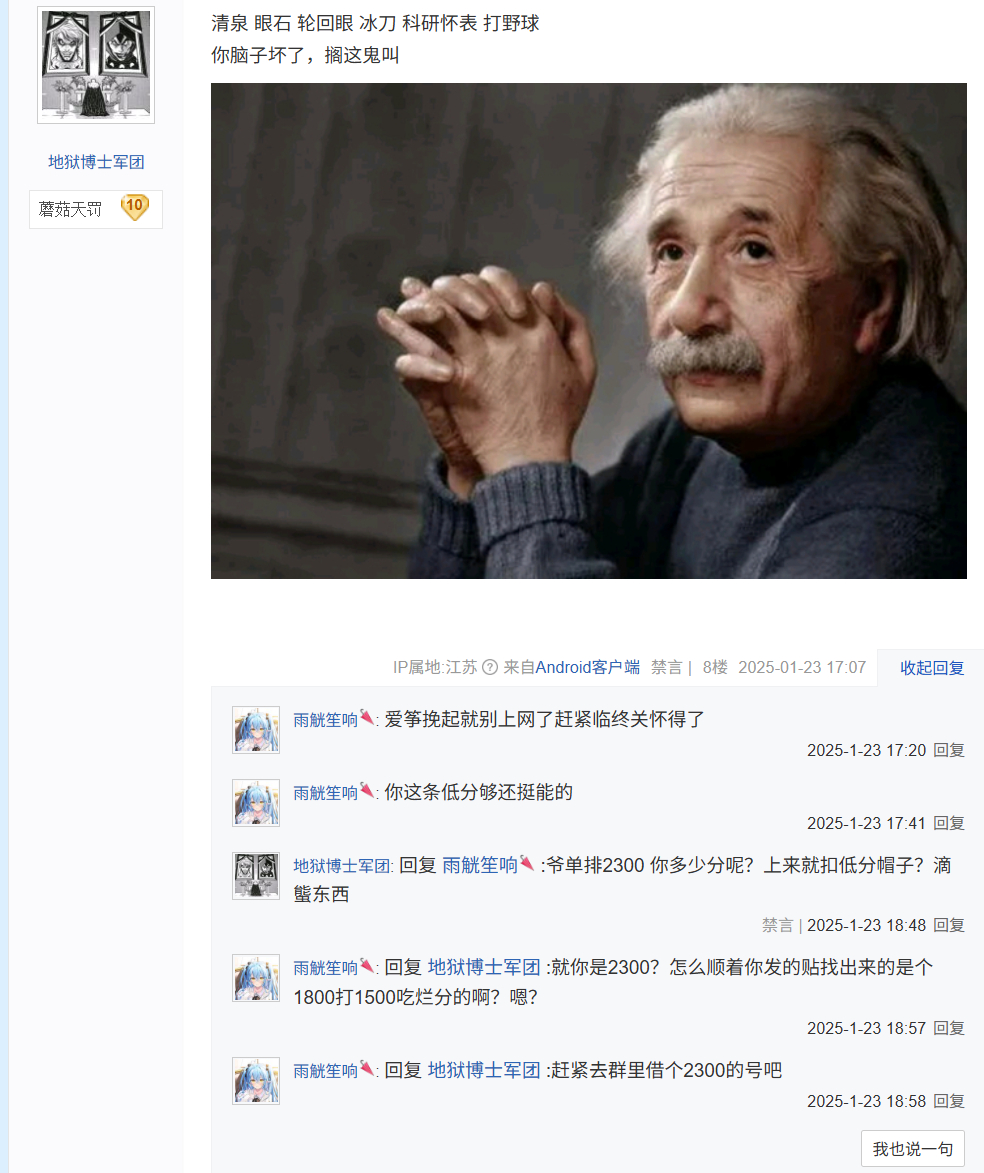
Task: Reply to the comment posted at 17:20
Action: 949,750
